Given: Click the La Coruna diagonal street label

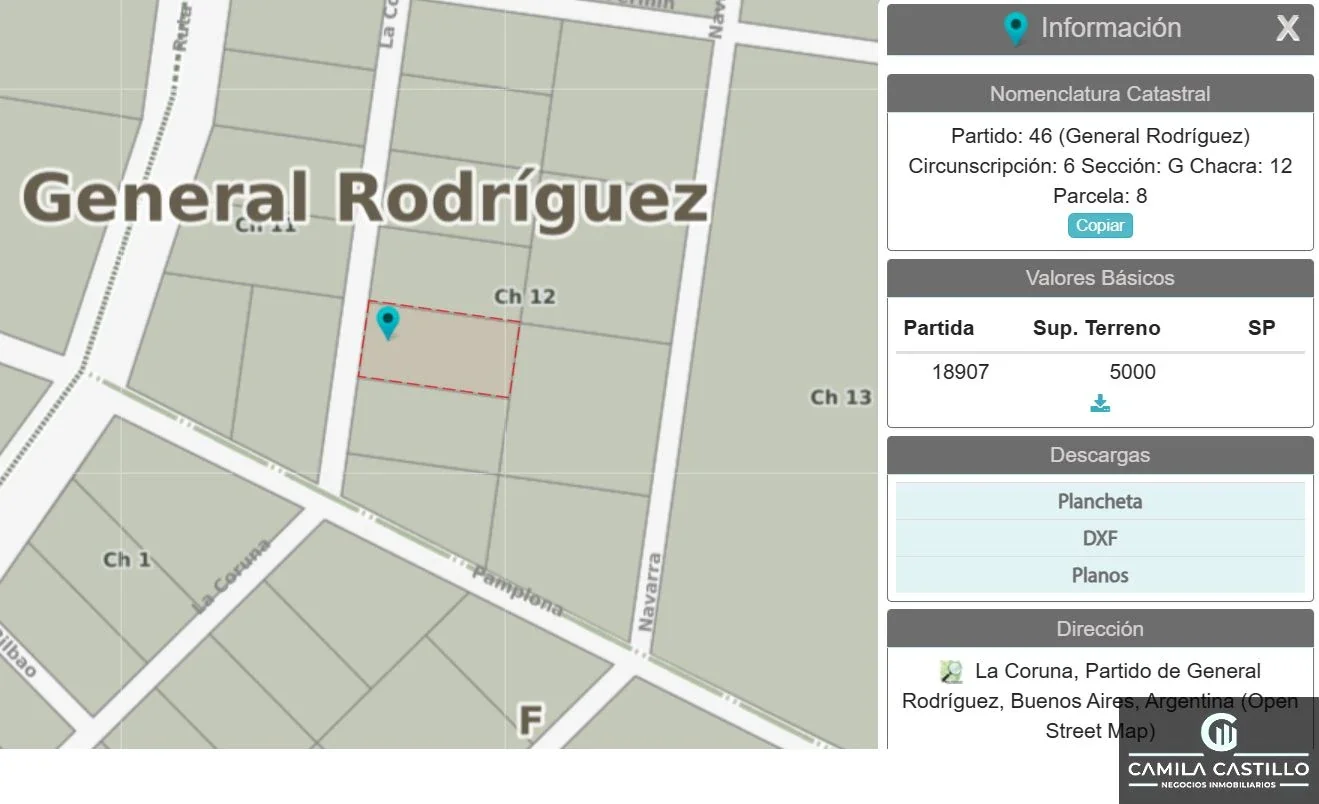Looking at the screenshot, I should pyautogui.click(x=231, y=575).
